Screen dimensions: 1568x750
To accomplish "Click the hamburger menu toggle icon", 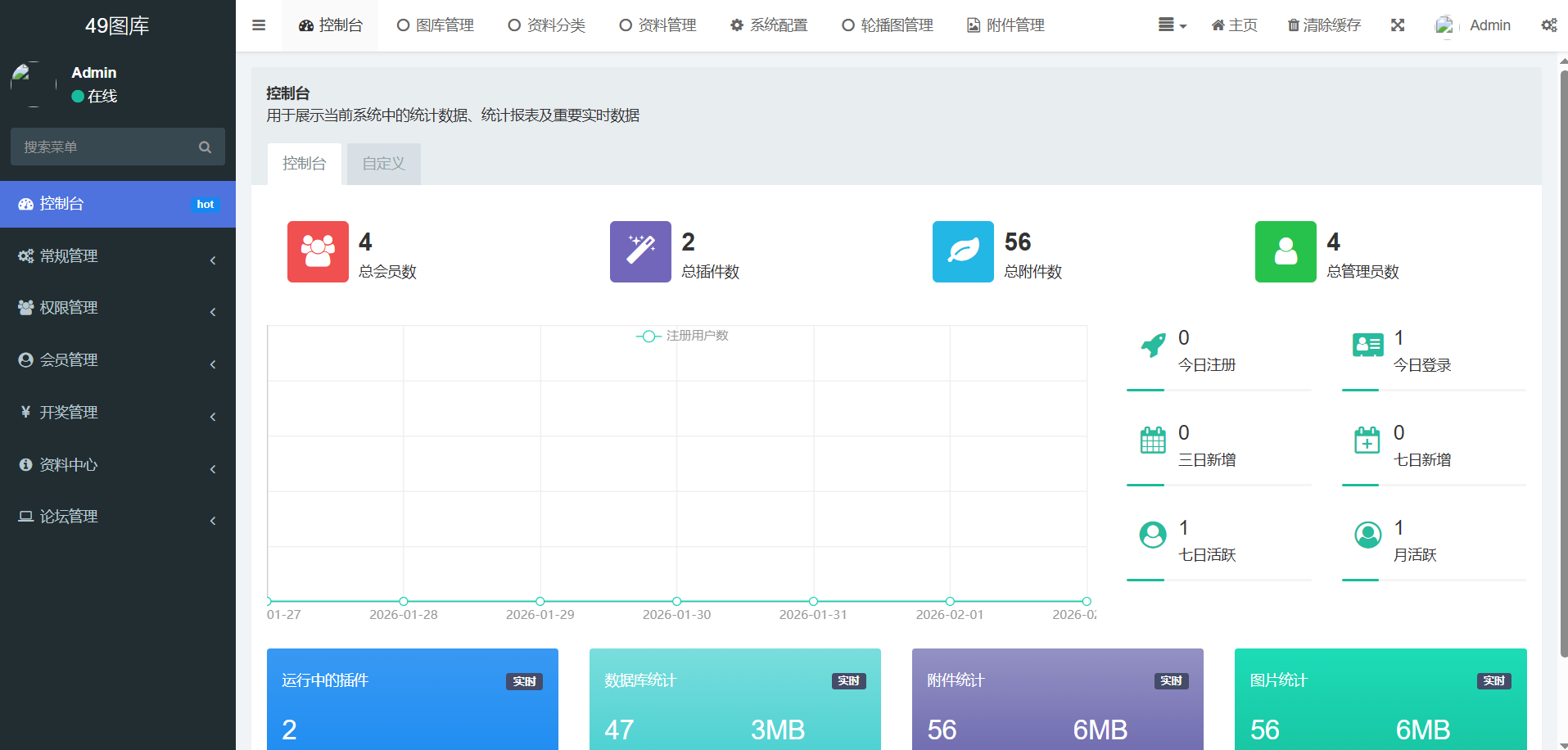I will [x=259, y=25].
